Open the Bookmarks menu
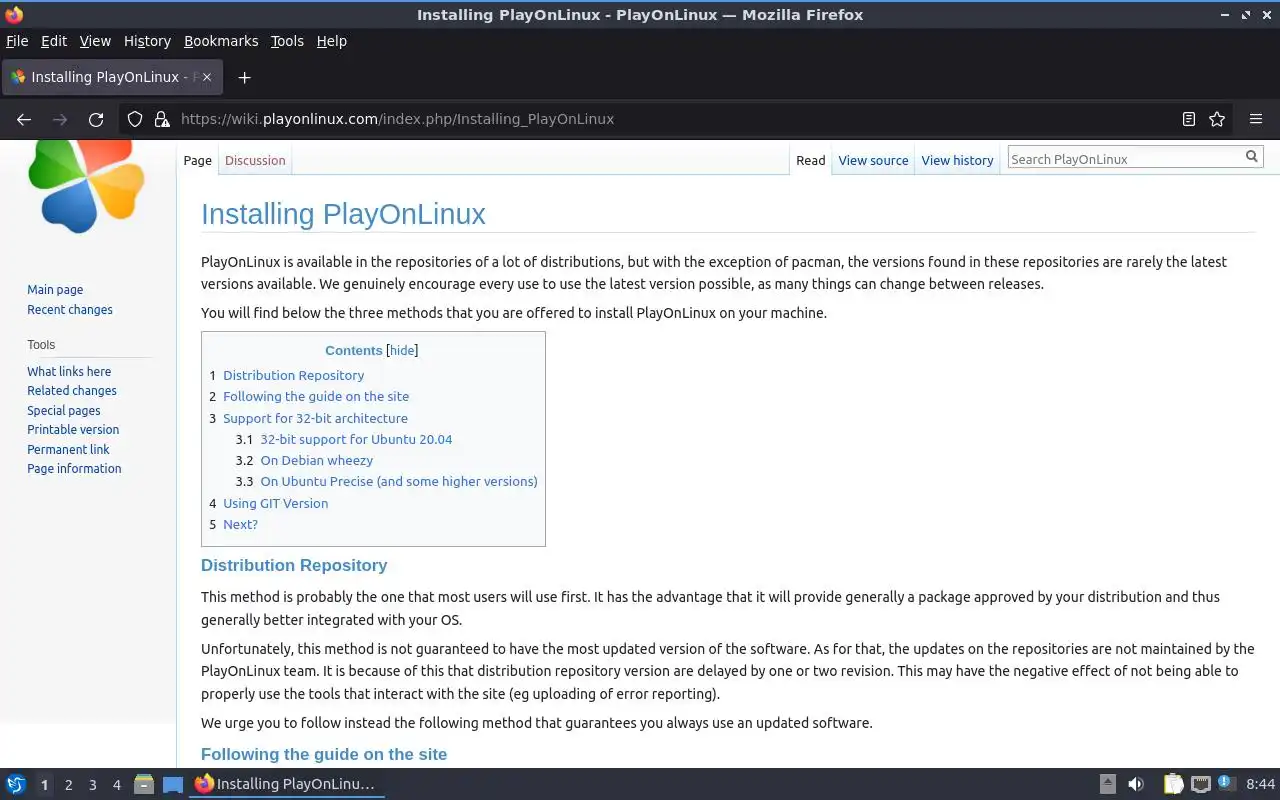Viewport: 1280px width, 800px height. pyautogui.click(x=221, y=41)
